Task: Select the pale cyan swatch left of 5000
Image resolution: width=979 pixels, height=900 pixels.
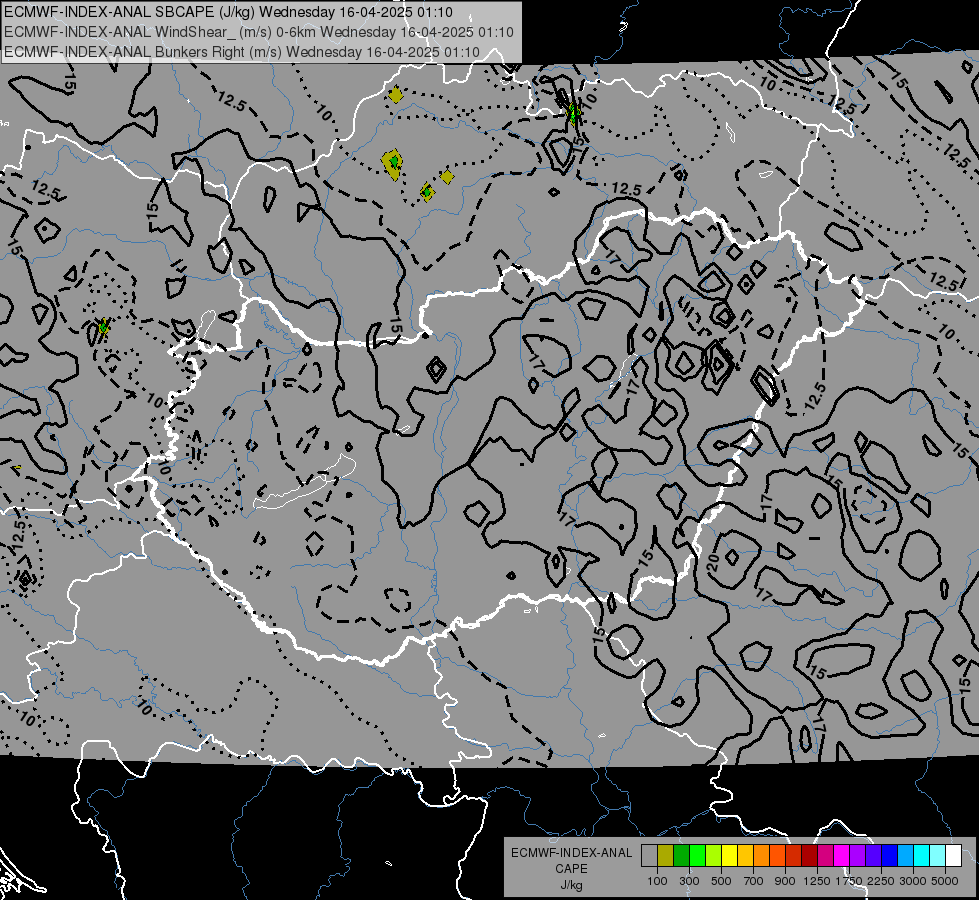Action: [x=938, y=856]
